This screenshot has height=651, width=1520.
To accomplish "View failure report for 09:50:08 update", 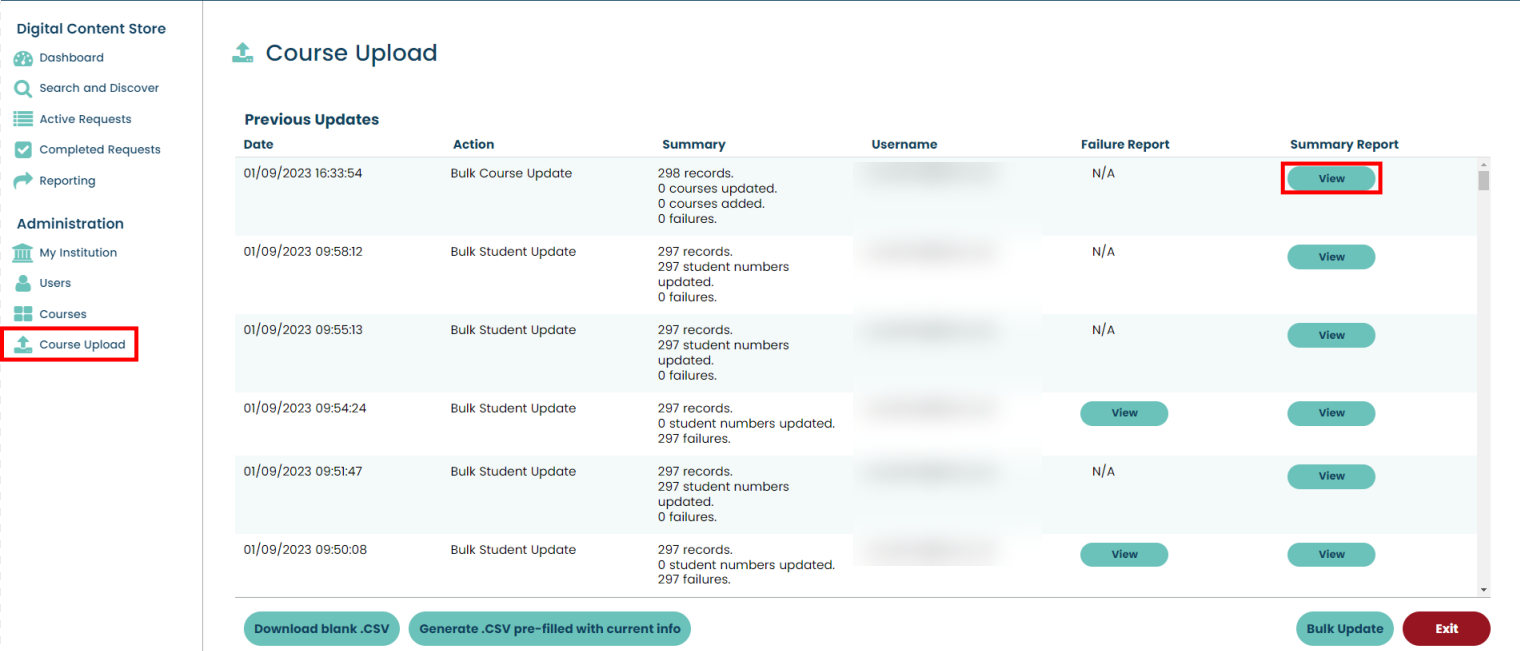I will pyautogui.click(x=1124, y=554).
